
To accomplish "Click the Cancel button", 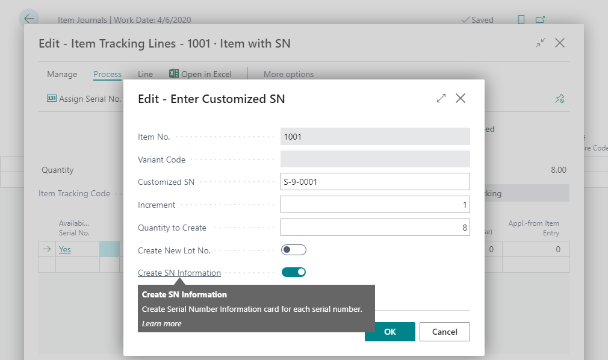I will click(x=444, y=332).
